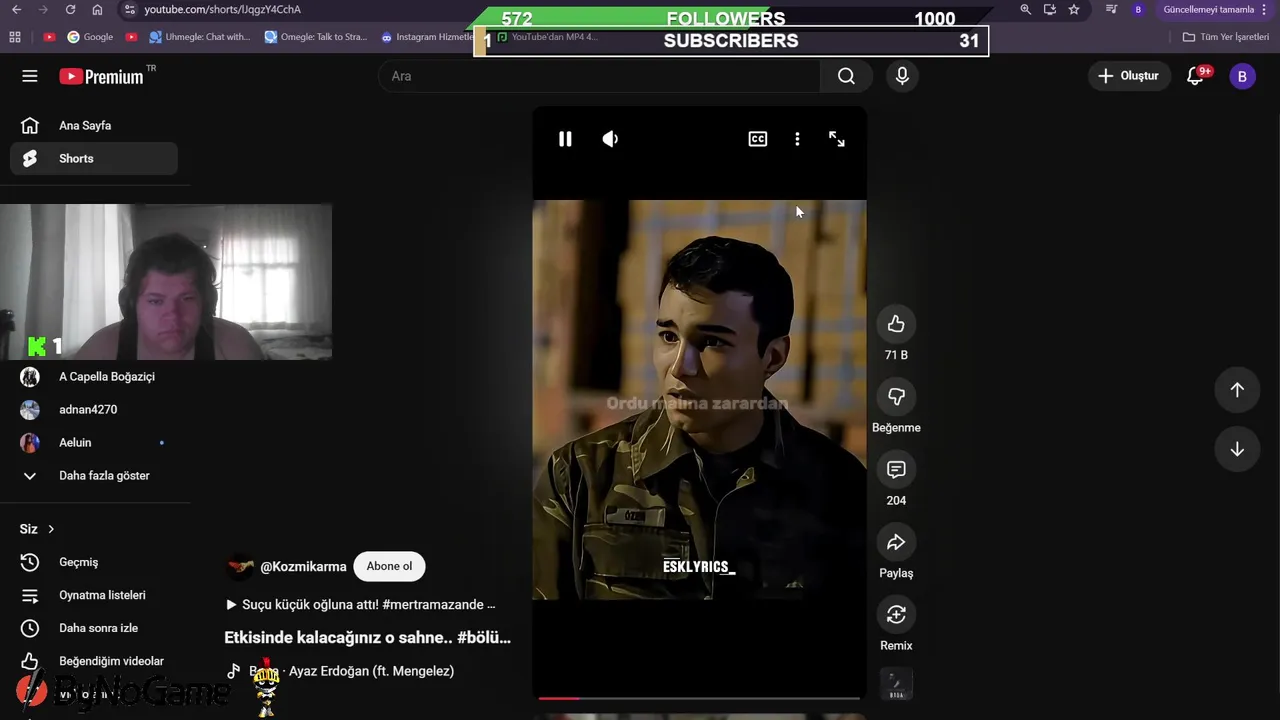The width and height of the screenshot is (1280, 720).
Task: Expand Daha fazla göster in subscriptions
Action: point(94,476)
